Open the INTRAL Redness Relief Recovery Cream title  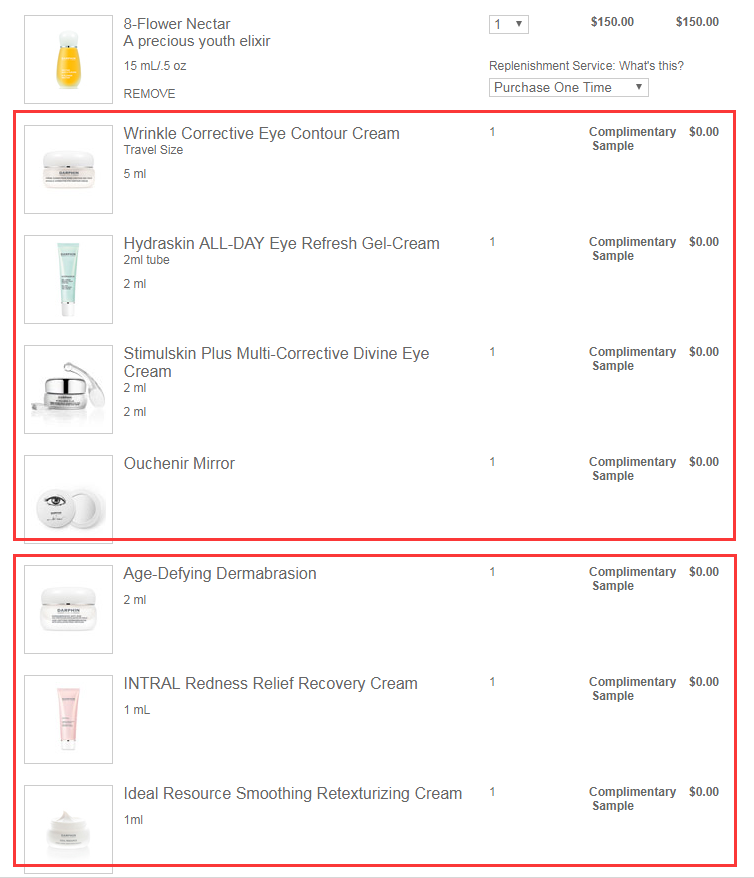click(x=270, y=684)
